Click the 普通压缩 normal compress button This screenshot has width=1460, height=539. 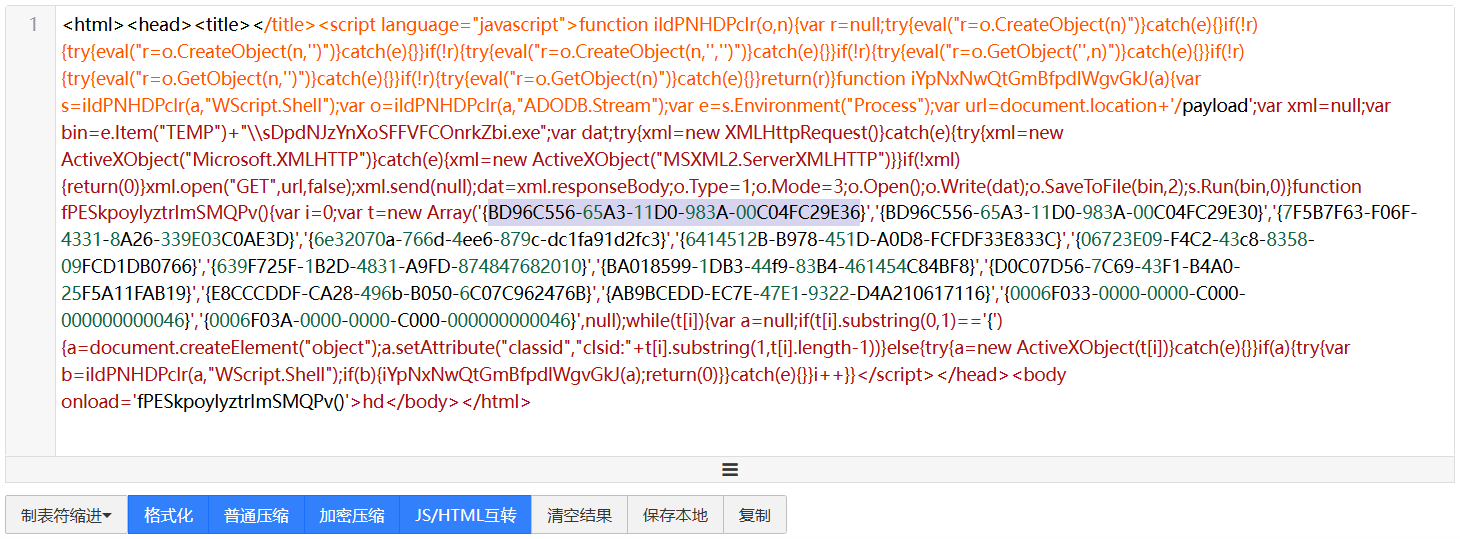(x=256, y=515)
